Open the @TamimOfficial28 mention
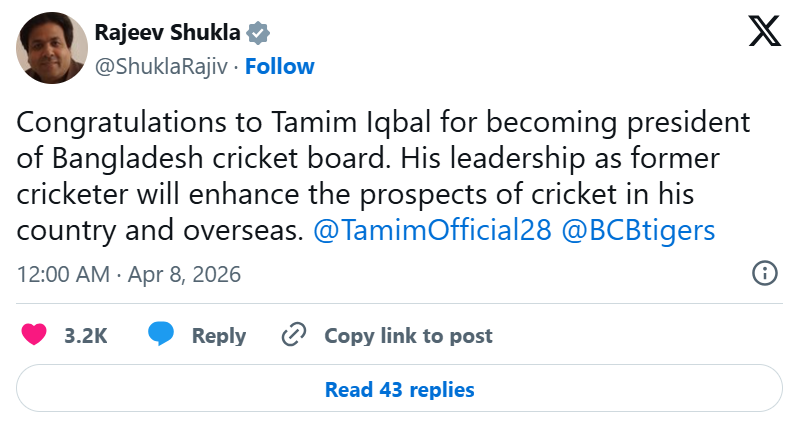Viewport: 796px width, 429px height. tap(432, 230)
